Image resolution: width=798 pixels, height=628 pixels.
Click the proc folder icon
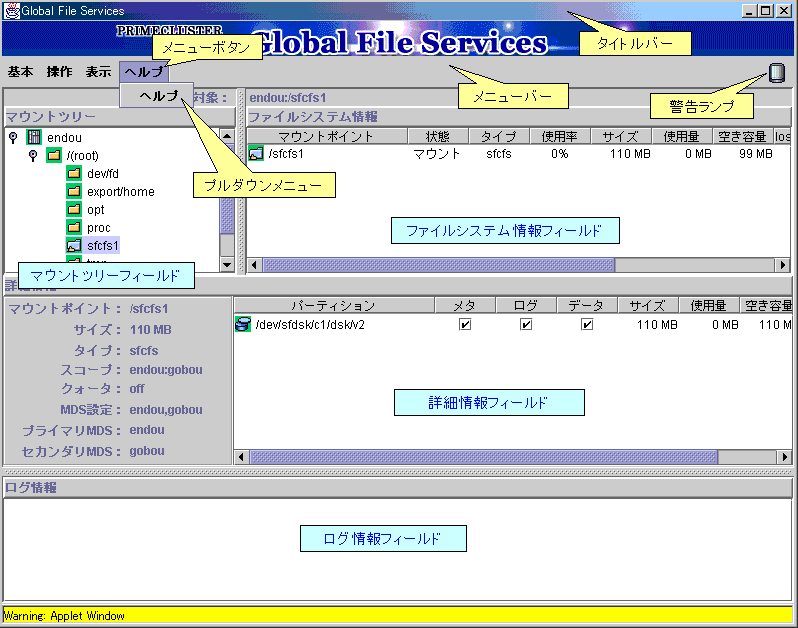point(74,227)
